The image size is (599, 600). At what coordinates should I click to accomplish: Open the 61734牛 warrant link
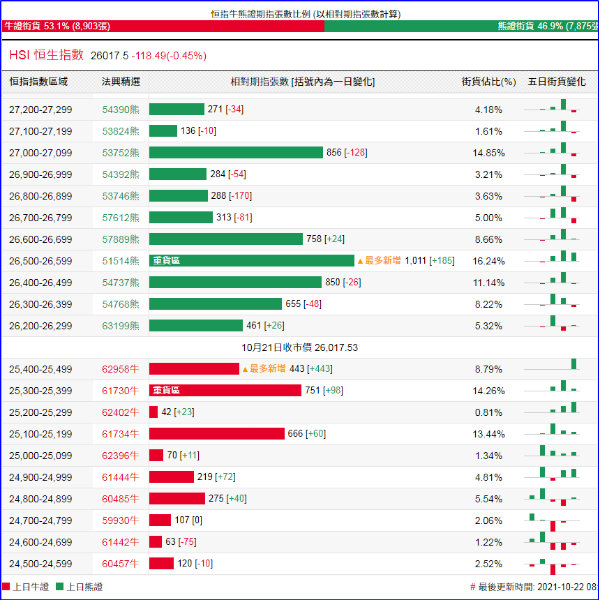pyautogui.click(x=120, y=434)
